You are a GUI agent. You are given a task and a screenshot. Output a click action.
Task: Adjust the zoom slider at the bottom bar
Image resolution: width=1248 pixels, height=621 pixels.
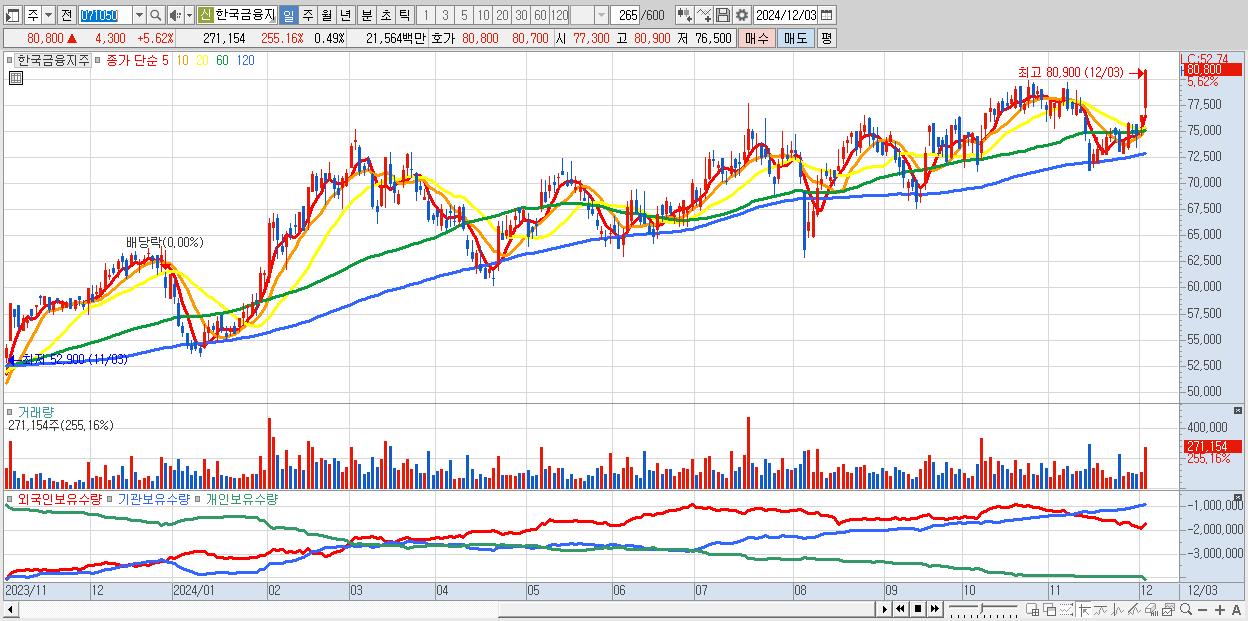982,608
